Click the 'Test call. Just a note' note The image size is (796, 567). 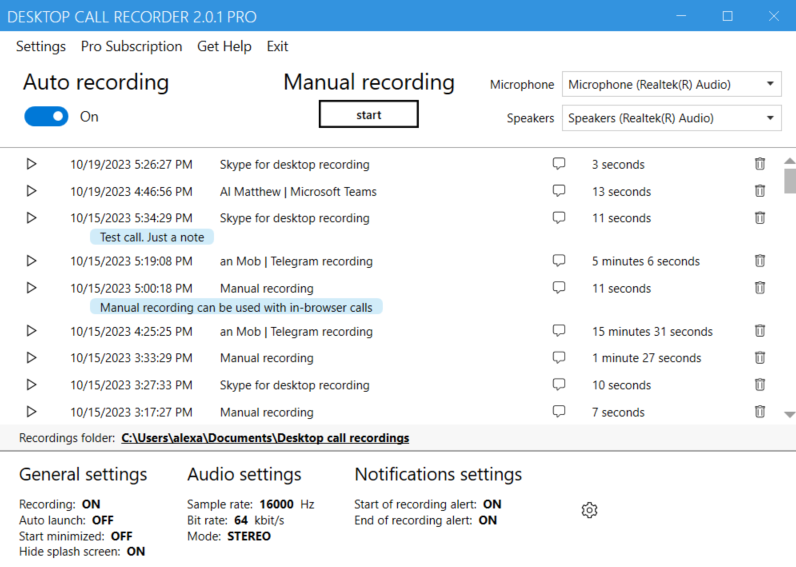(x=152, y=237)
